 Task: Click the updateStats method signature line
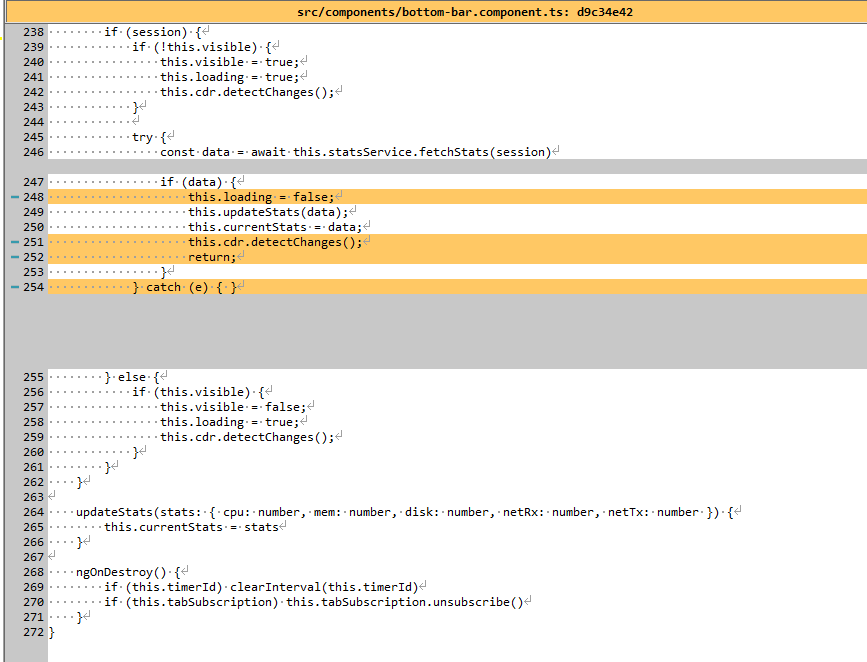click(405, 512)
